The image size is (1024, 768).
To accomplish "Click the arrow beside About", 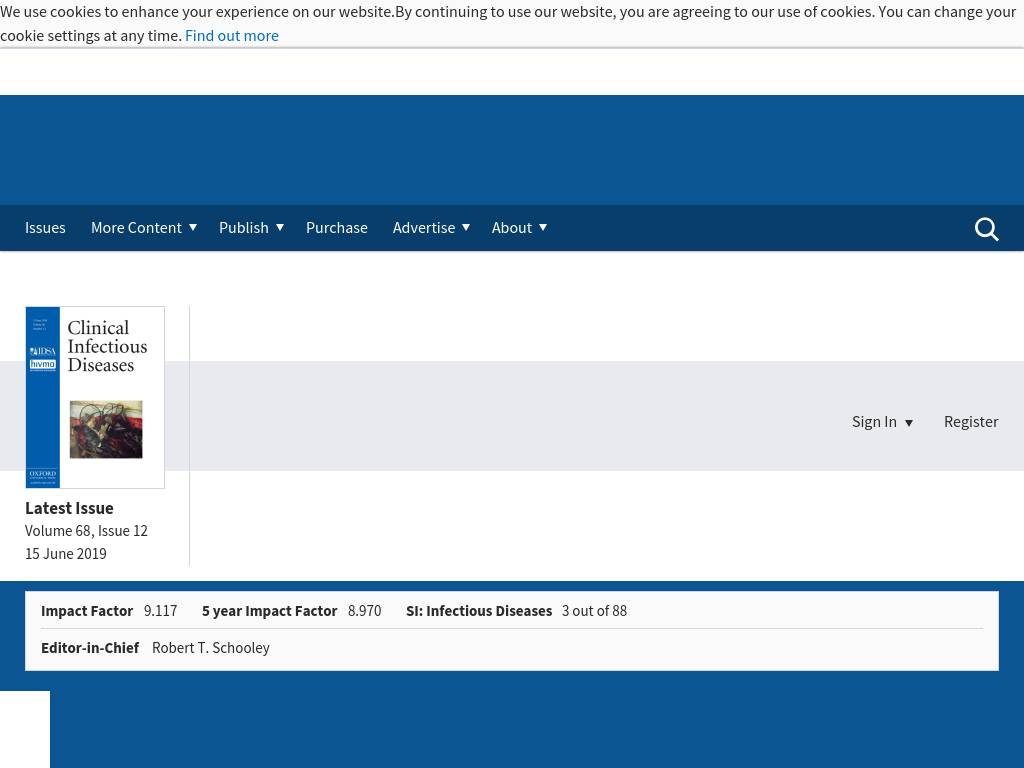I will (x=543, y=227).
